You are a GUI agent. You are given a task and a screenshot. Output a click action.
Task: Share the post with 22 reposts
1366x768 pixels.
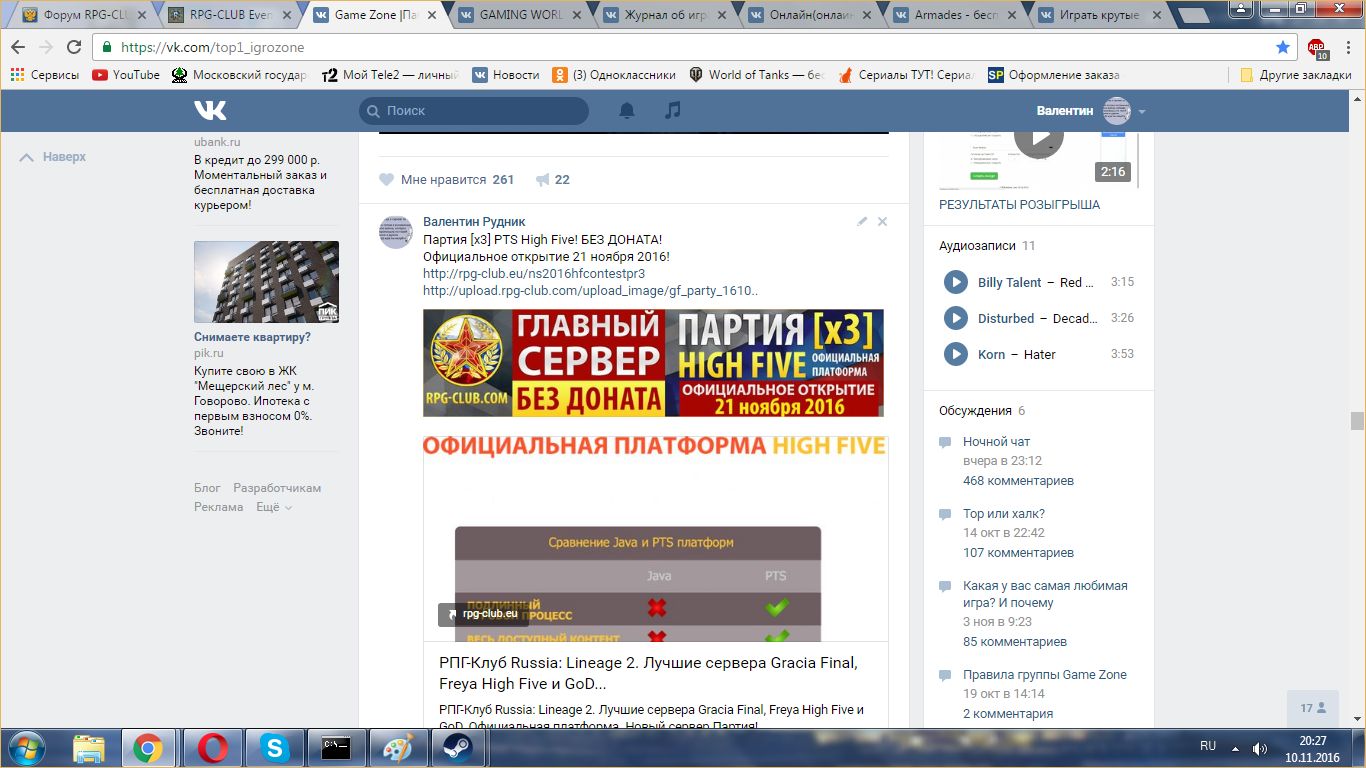[x=552, y=180]
